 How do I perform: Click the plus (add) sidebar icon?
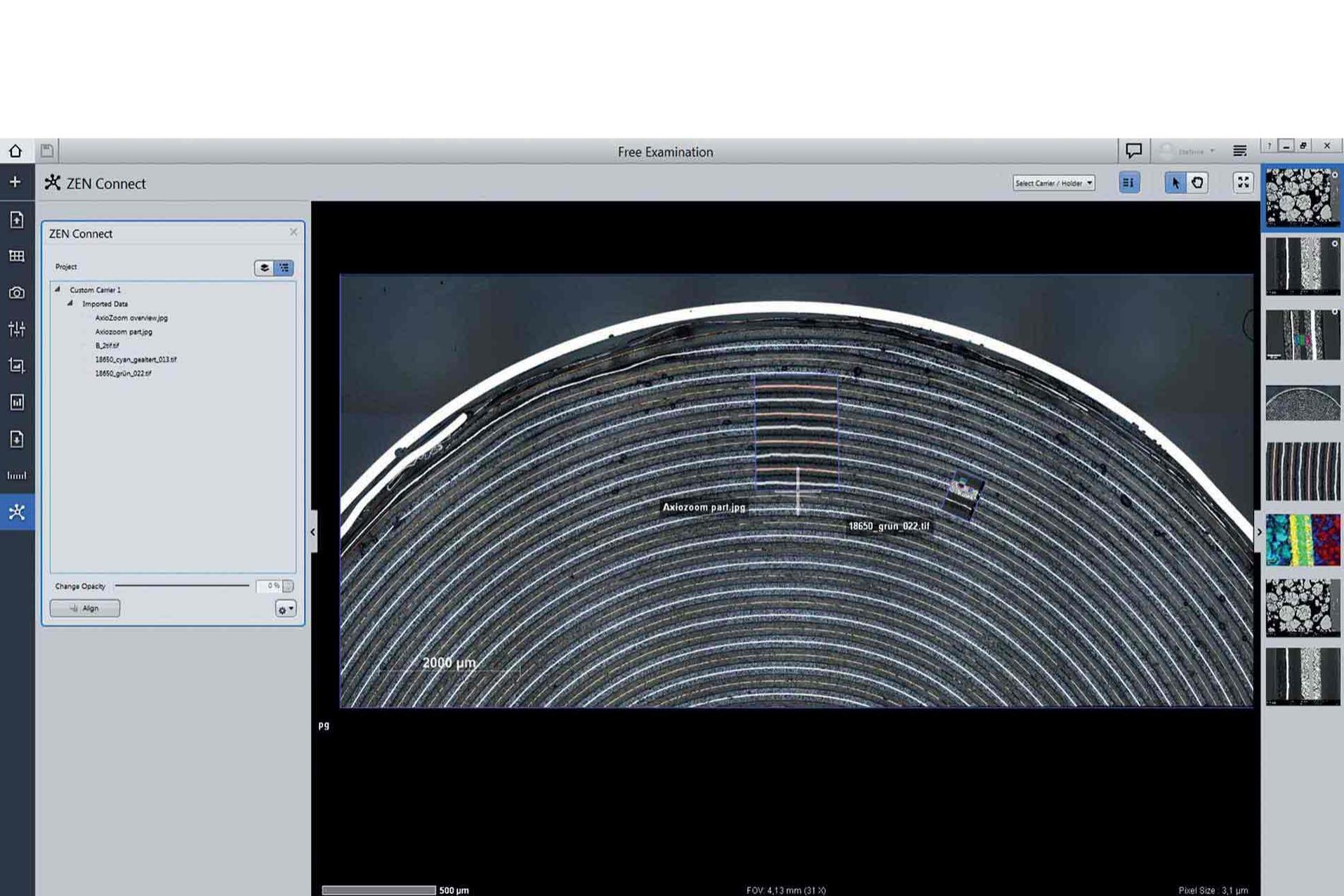[x=15, y=182]
